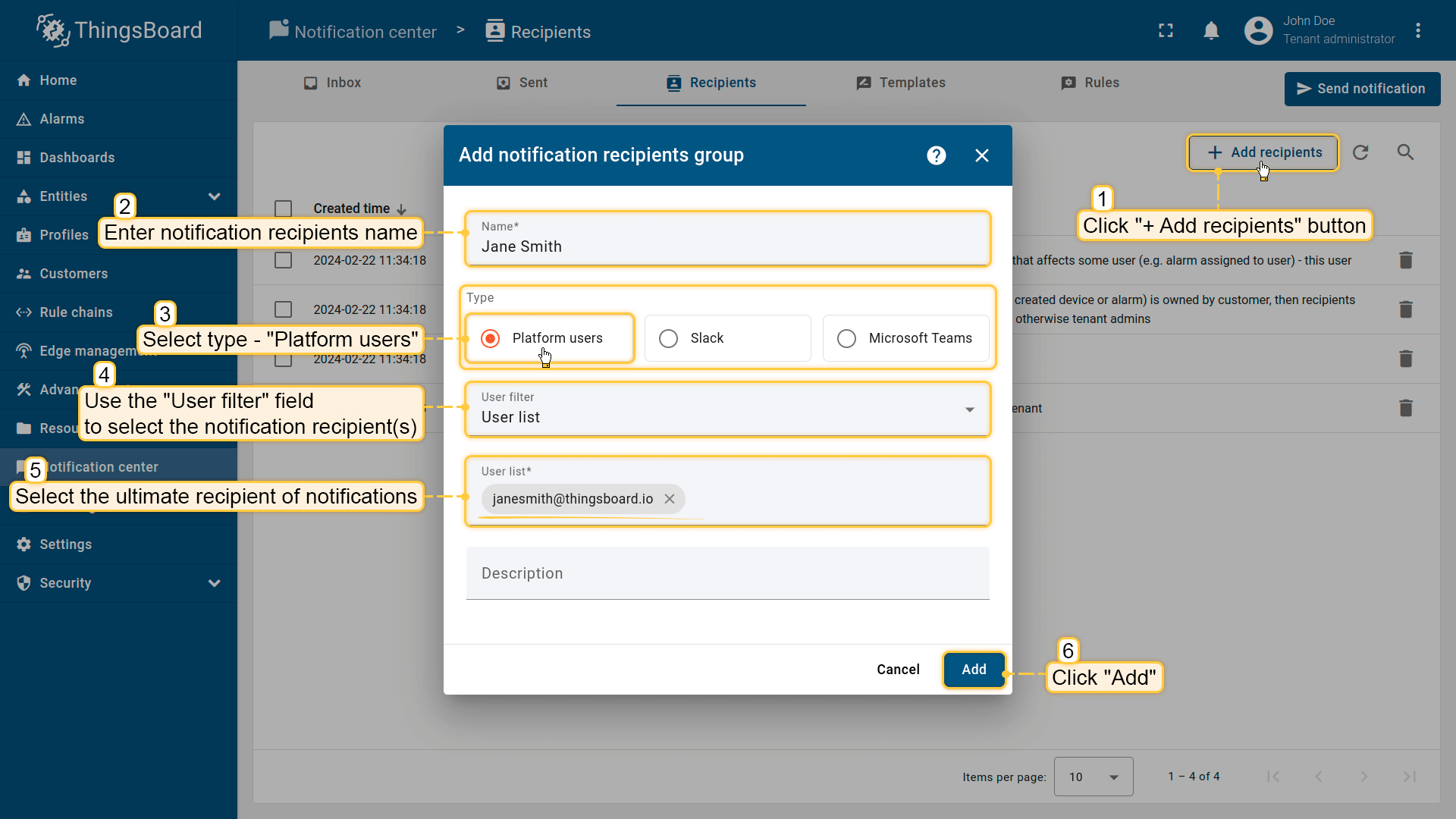Screen dimensions: 1456x819
Task: Click the help question mark icon in dialog
Action: [937, 155]
